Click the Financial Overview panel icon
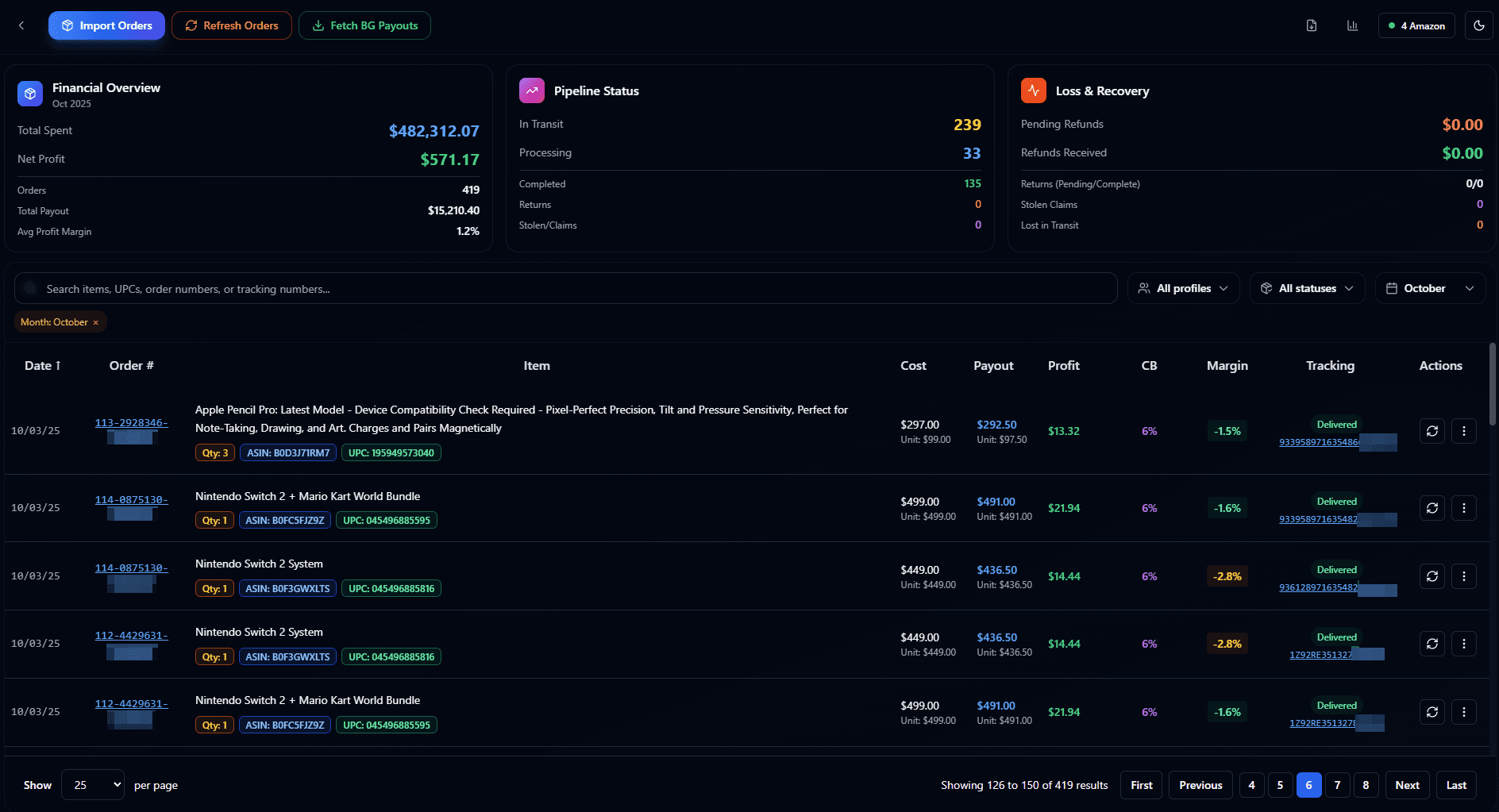 (29, 93)
